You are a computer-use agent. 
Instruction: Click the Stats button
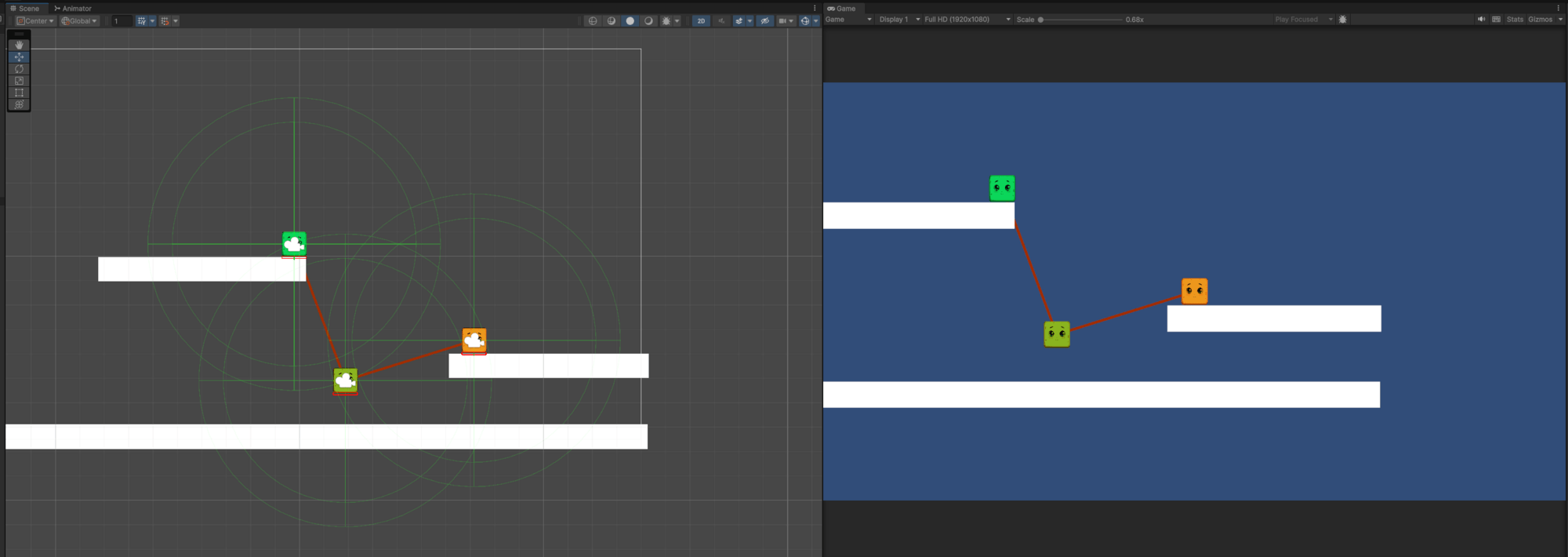[1515, 20]
